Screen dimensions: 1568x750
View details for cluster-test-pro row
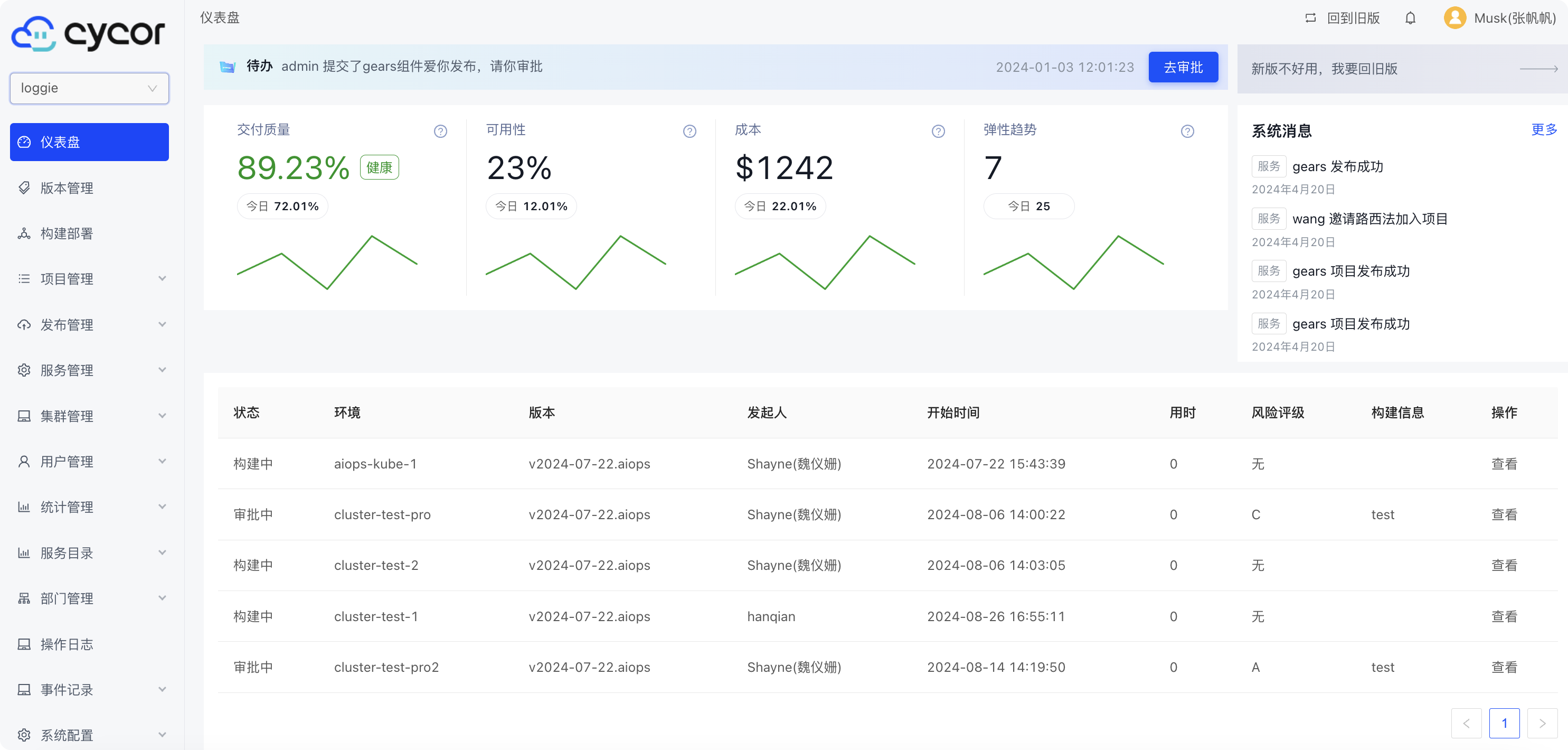[x=1504, y=514]
